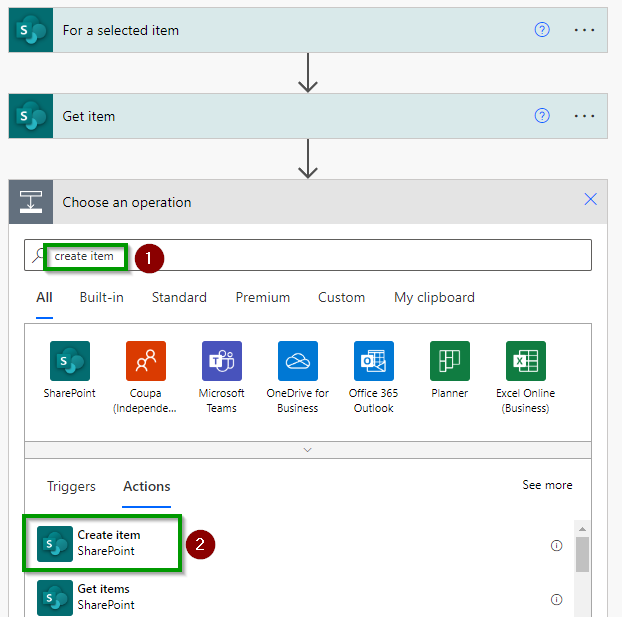Click the search magnifier icon
The height and width of the screenshot is (617, 622).
click(x=38, y=256)
